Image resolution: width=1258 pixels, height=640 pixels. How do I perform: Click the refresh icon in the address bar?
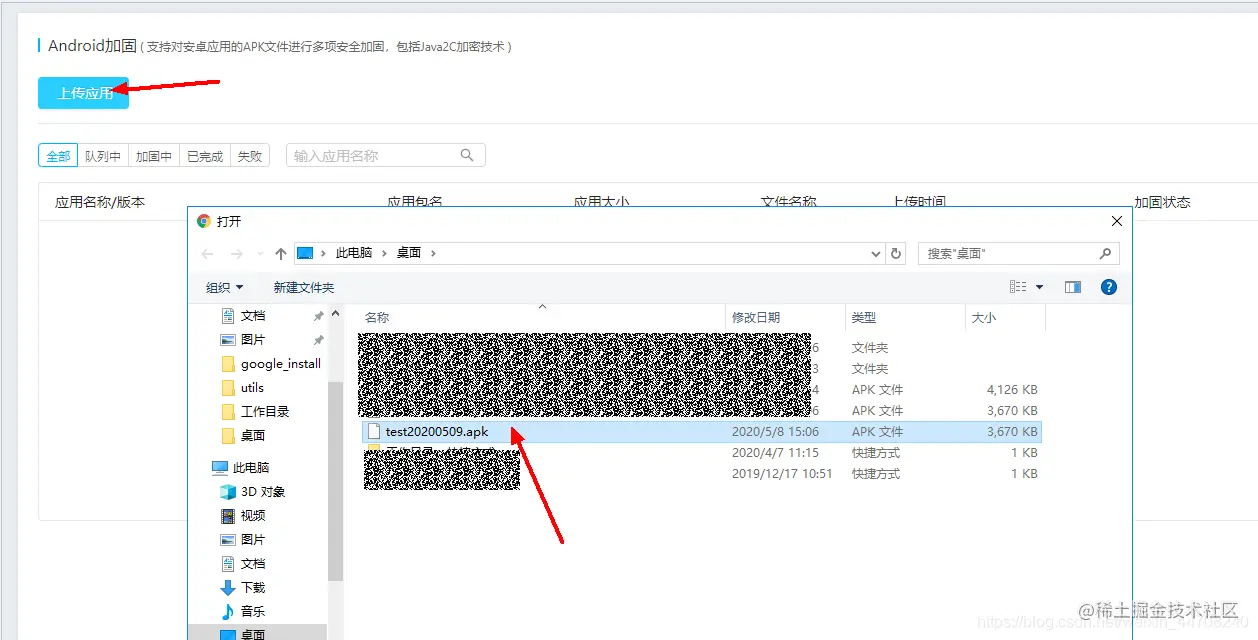(x=895, y=253)
